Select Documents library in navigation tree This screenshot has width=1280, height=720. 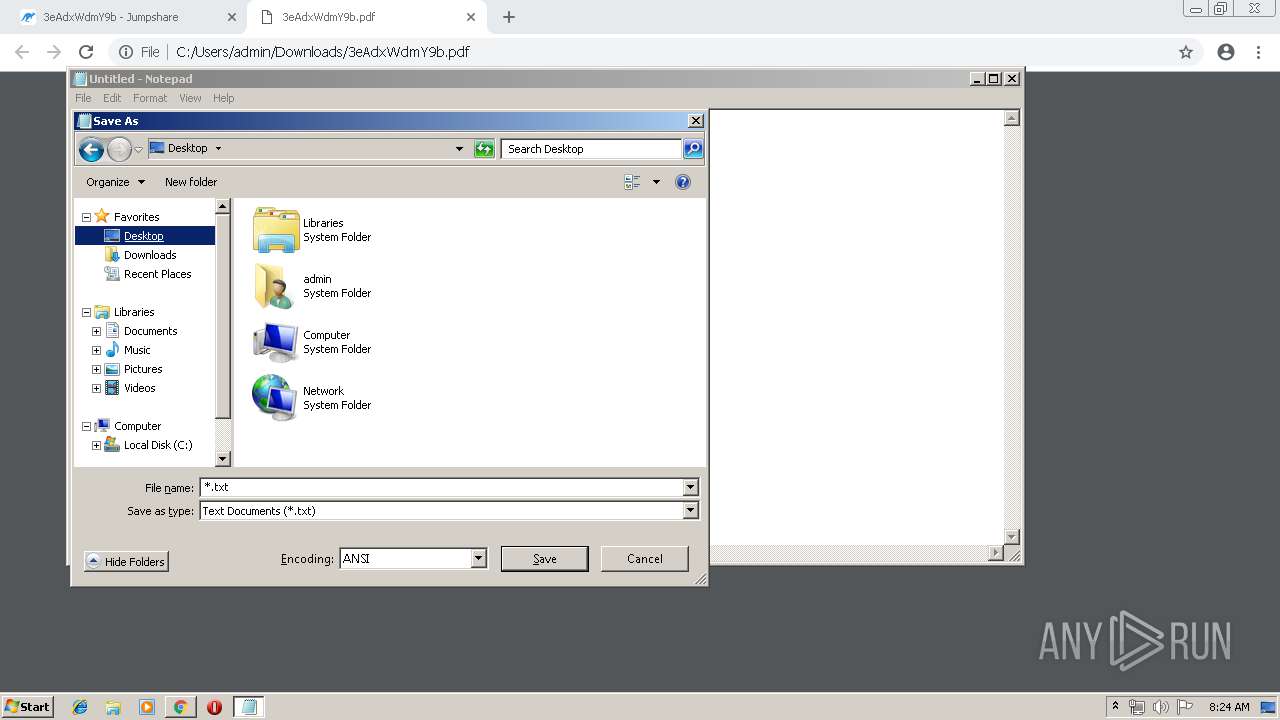150,331
